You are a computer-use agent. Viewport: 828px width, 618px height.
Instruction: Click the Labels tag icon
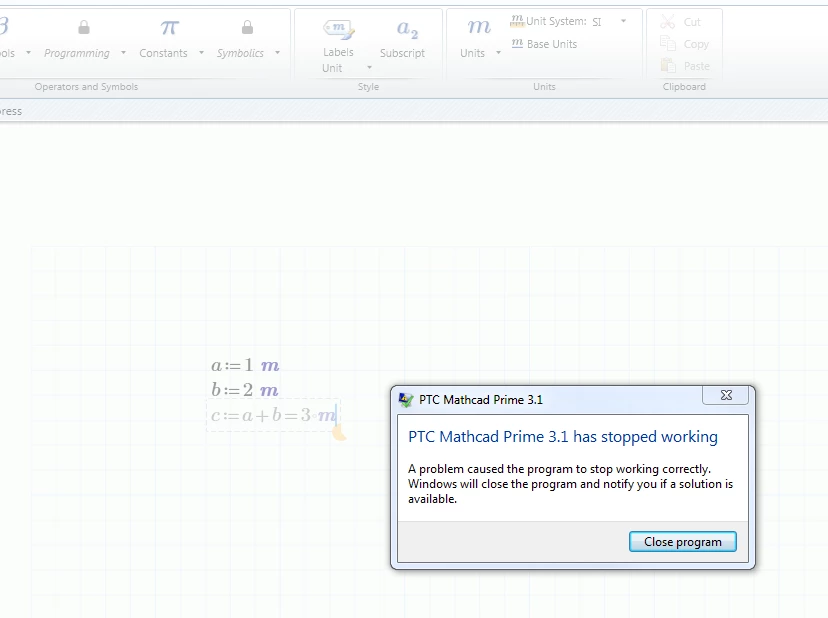pos(338,29)
